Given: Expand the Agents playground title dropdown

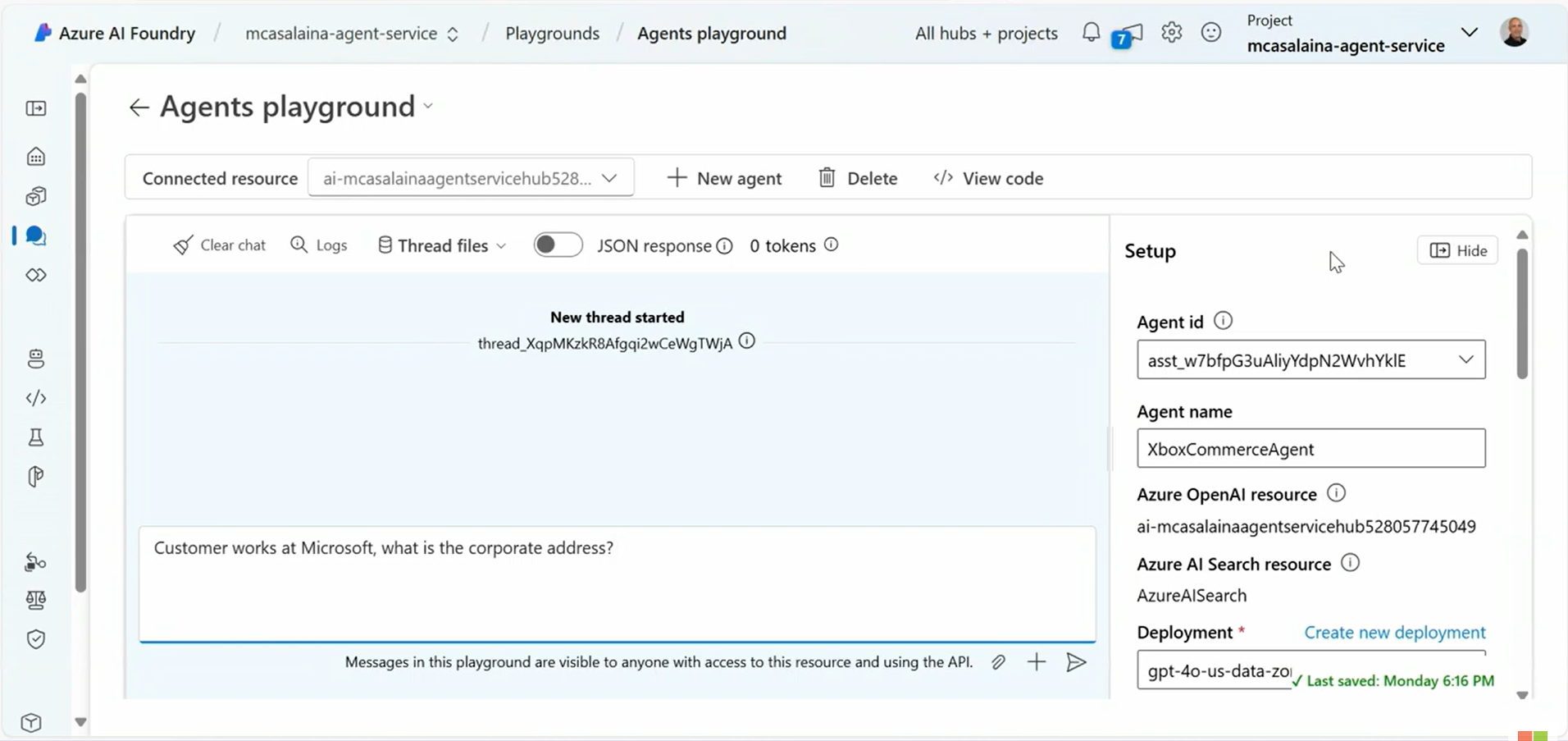Looking at the screenshot, I should tap(428, 107).
